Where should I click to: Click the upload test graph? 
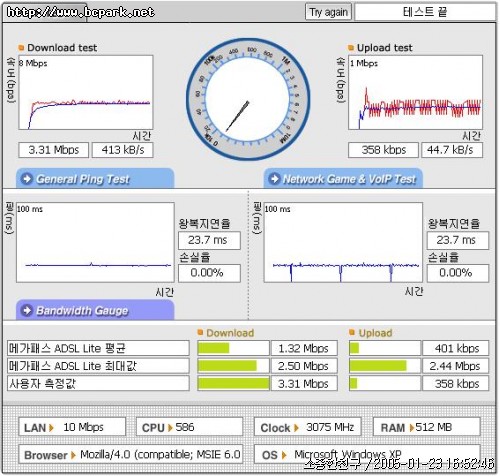pos(415,92)
